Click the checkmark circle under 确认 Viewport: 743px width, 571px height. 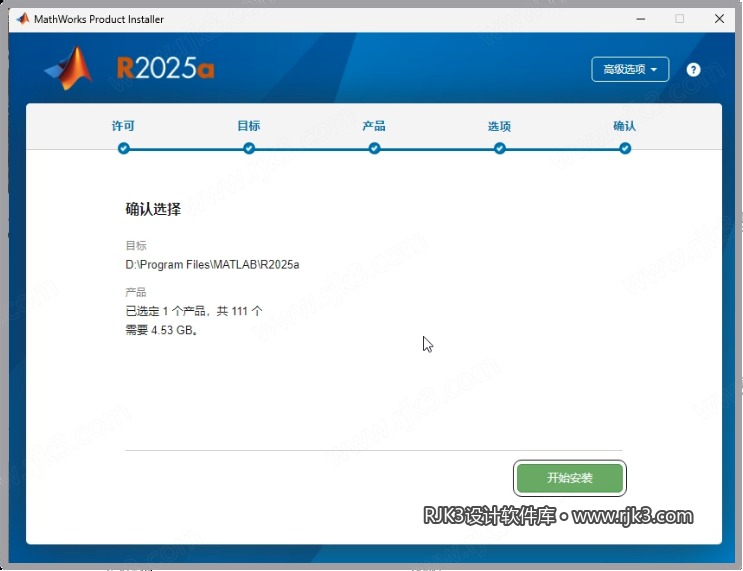pyautogui.click(x=625, y=149)
